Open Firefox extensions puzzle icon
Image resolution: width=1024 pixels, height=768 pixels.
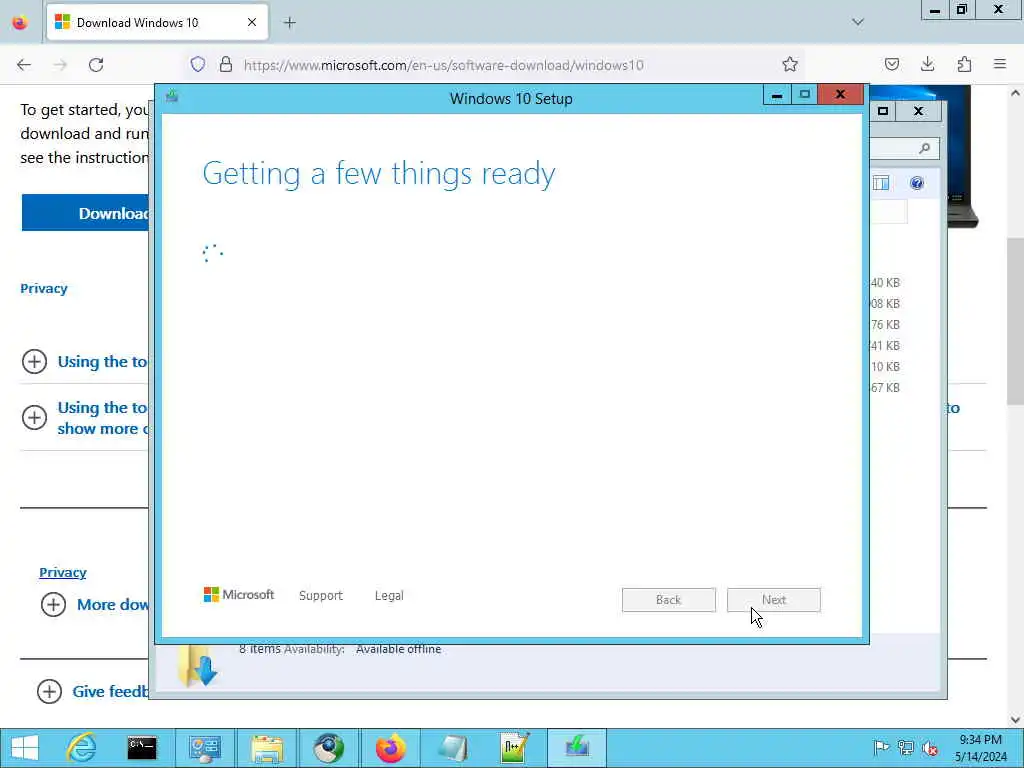tap(964, 64)
